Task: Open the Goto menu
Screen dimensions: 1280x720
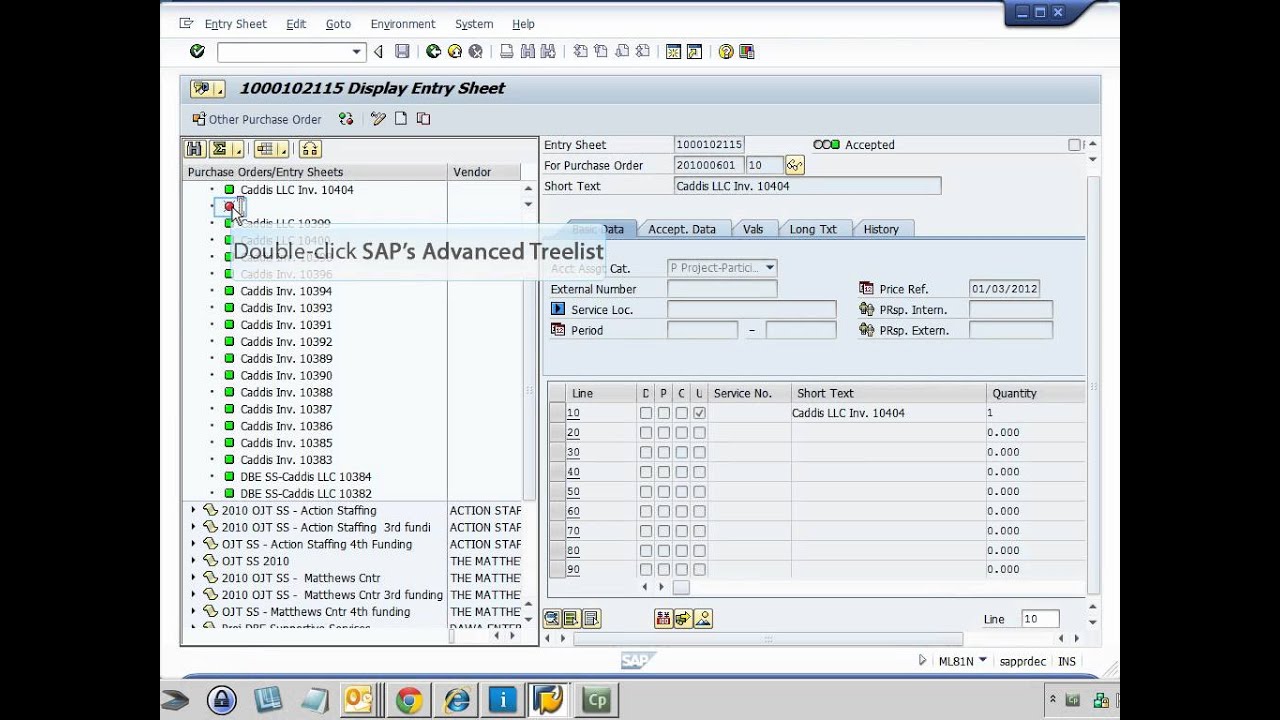Action: click(338, 24)
